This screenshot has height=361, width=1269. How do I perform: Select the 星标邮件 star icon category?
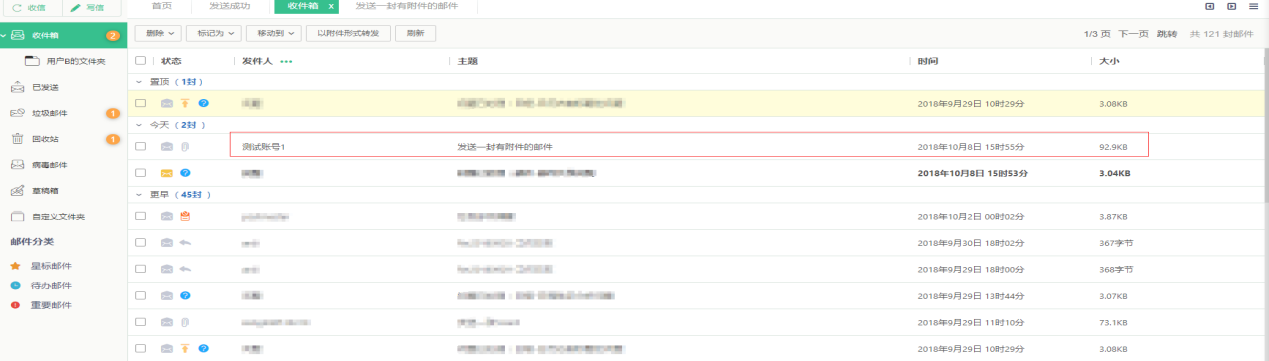tap(15, 266)
